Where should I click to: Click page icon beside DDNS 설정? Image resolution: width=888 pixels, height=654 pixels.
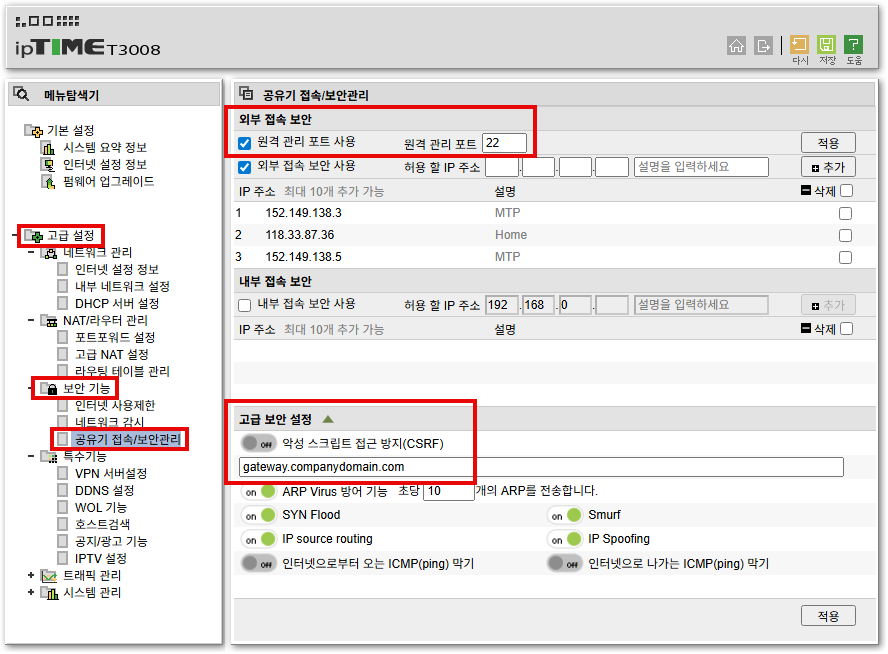(x=63, y=490)
